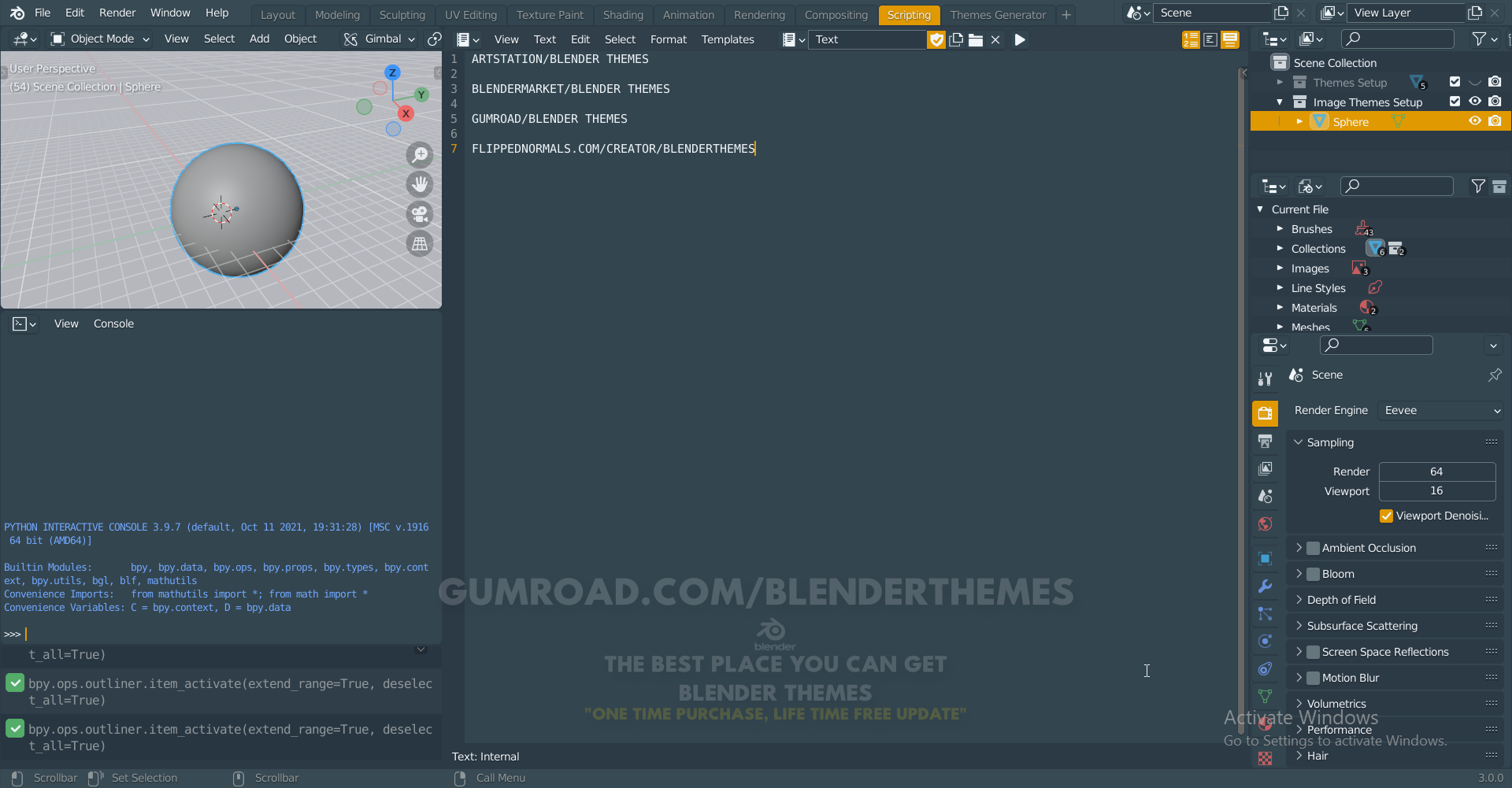Open the File menu
The height and width of the screenshot is (788, 1512).
[x=43, y=13]
